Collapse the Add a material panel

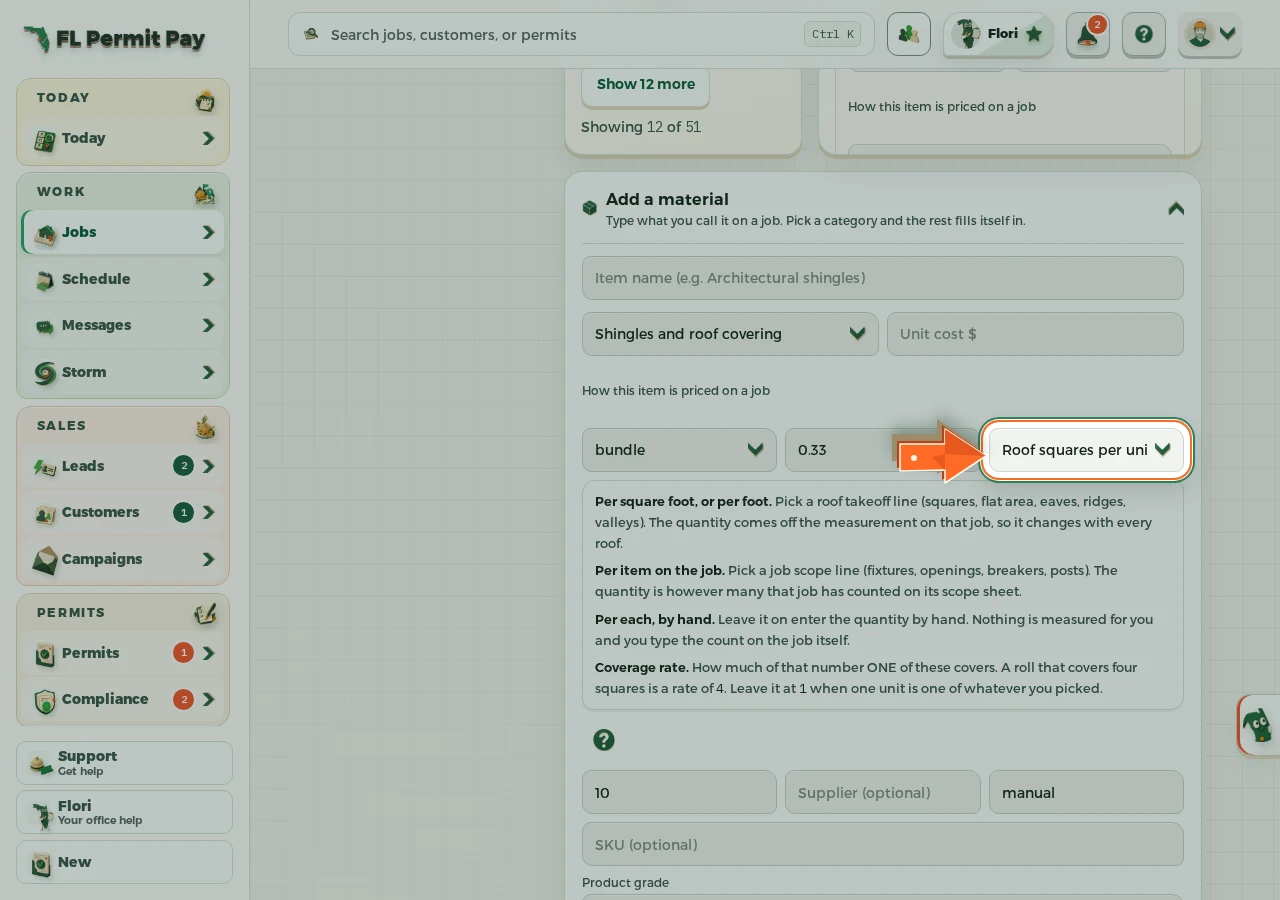pyautogui.click(x=1176, y=208)
